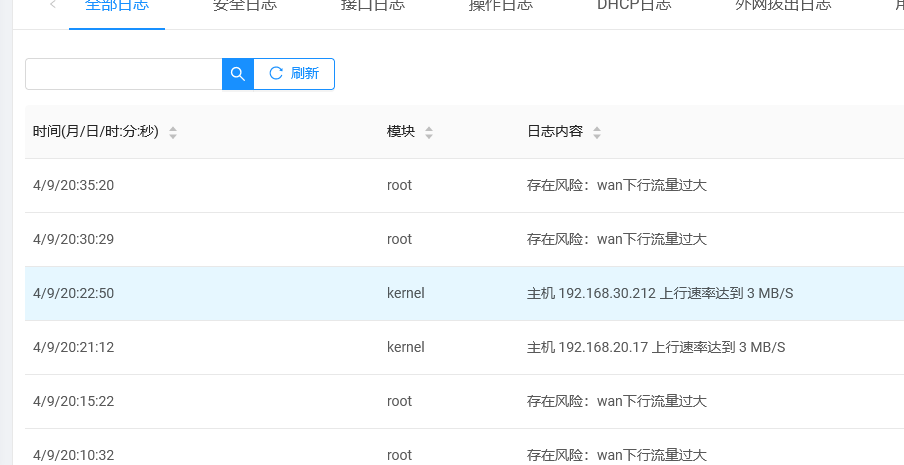Sort by the 模块 column arrows

pyautogui.click(x=429, y=133)
